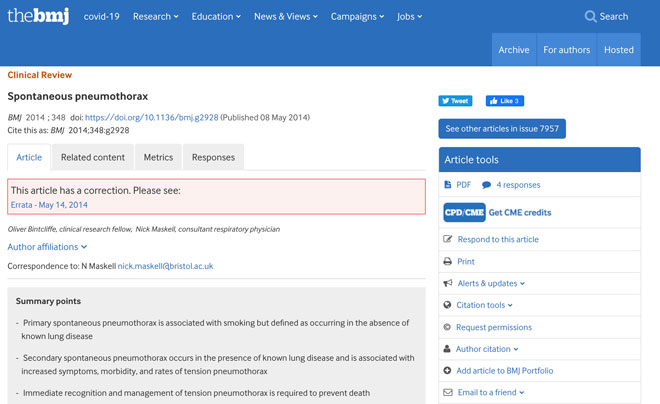
Task: Click the responses speech bubble icon
Action: tap(486, 185)
